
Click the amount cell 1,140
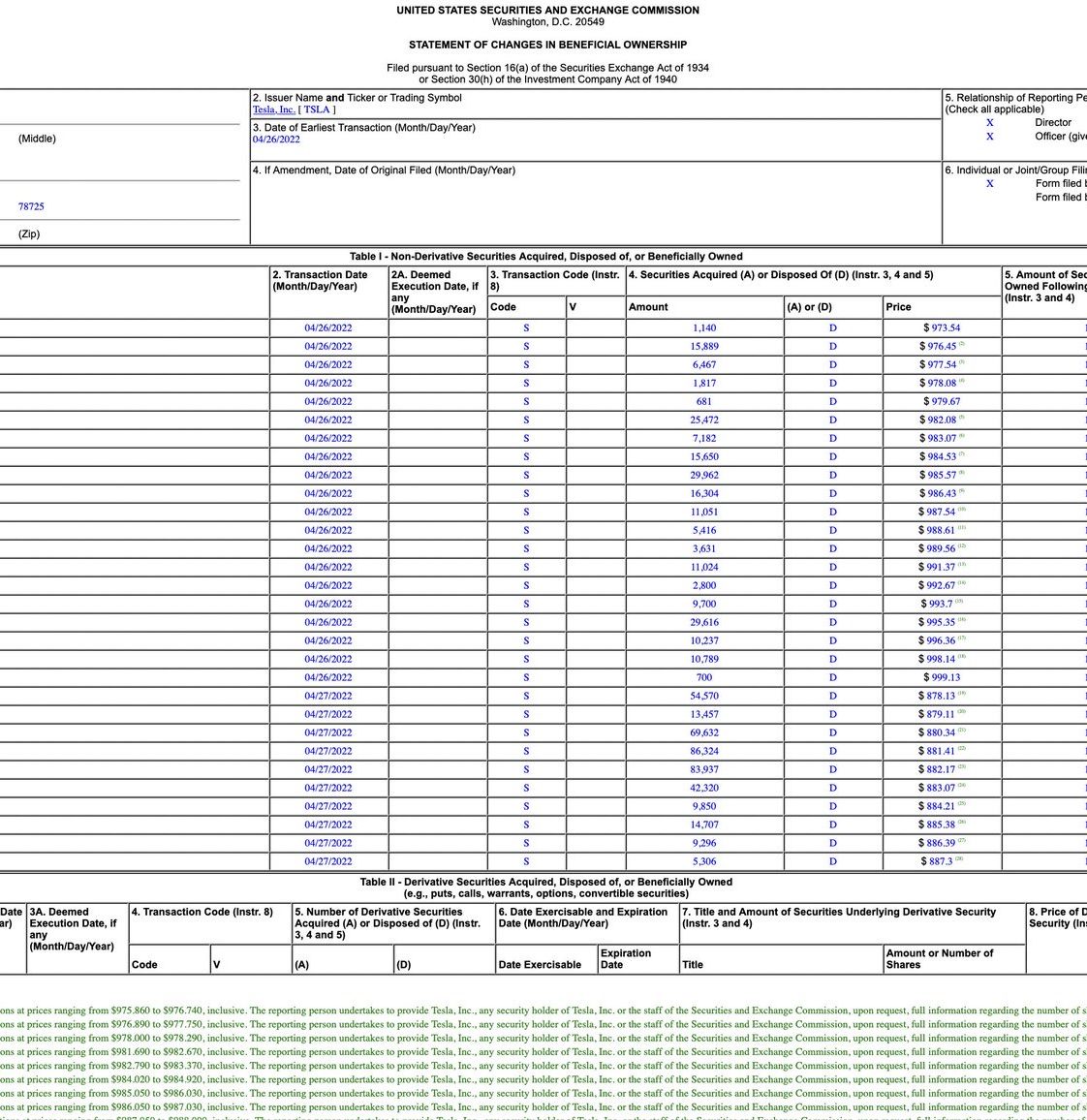704,327
